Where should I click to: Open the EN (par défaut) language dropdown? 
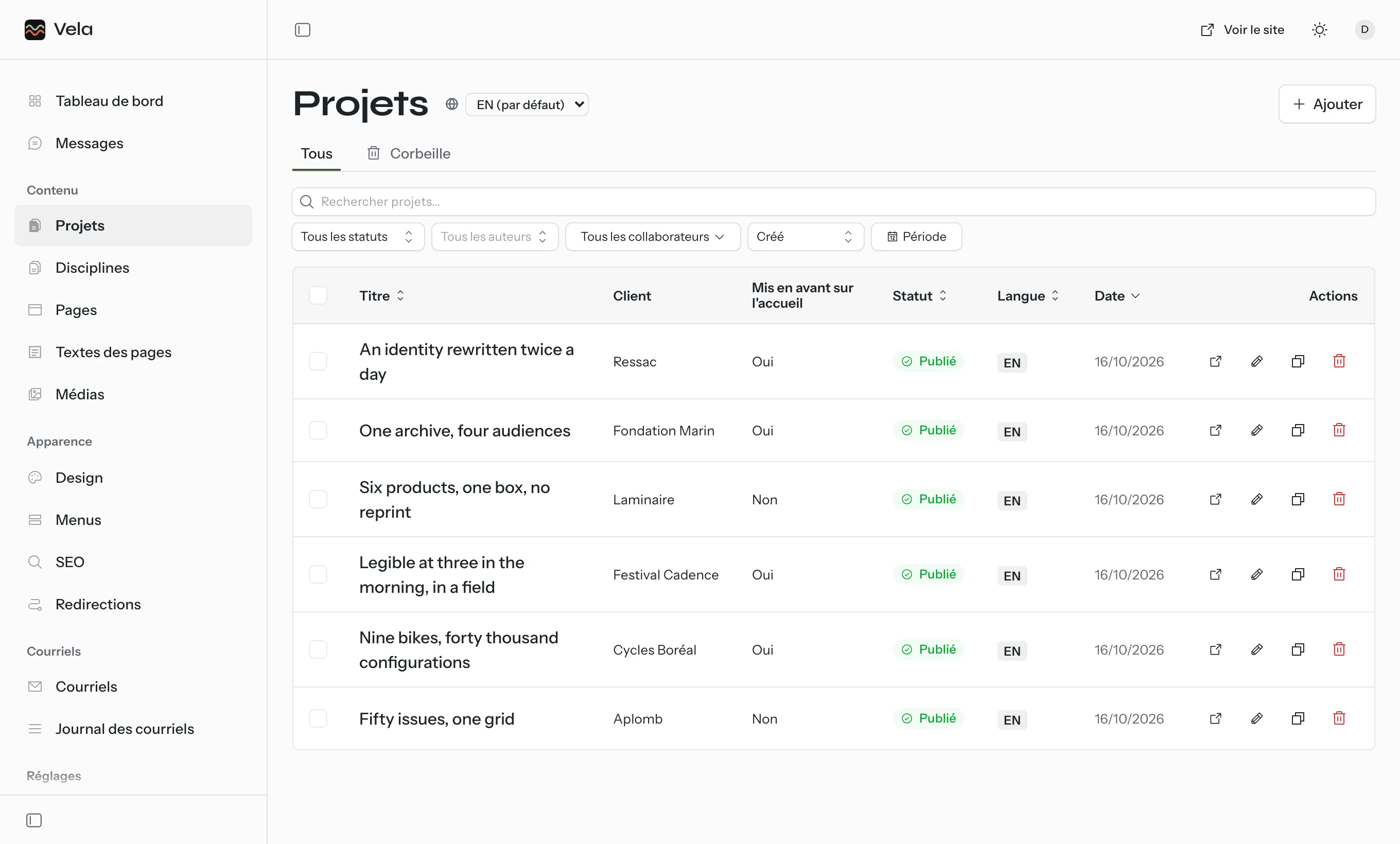[527, 104]
